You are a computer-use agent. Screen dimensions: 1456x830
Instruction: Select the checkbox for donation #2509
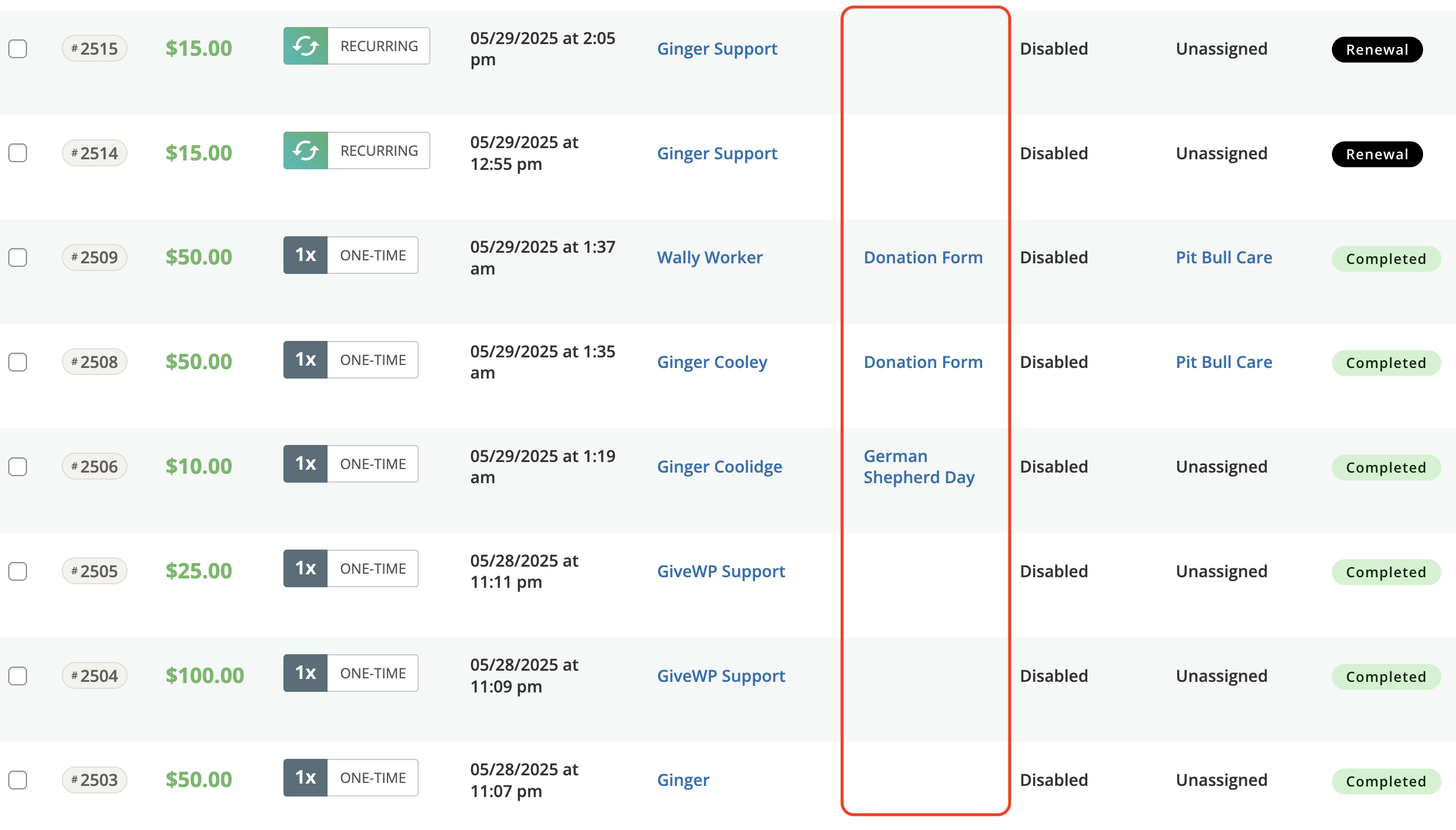pos(18,257)
